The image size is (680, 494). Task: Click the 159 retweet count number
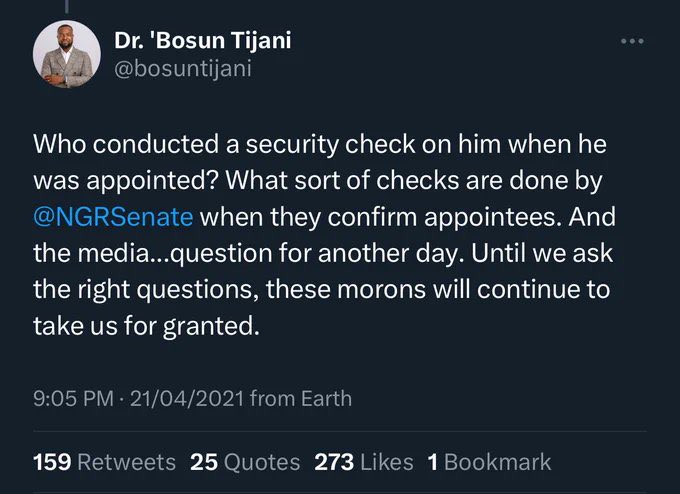click(x=52, y=461)
